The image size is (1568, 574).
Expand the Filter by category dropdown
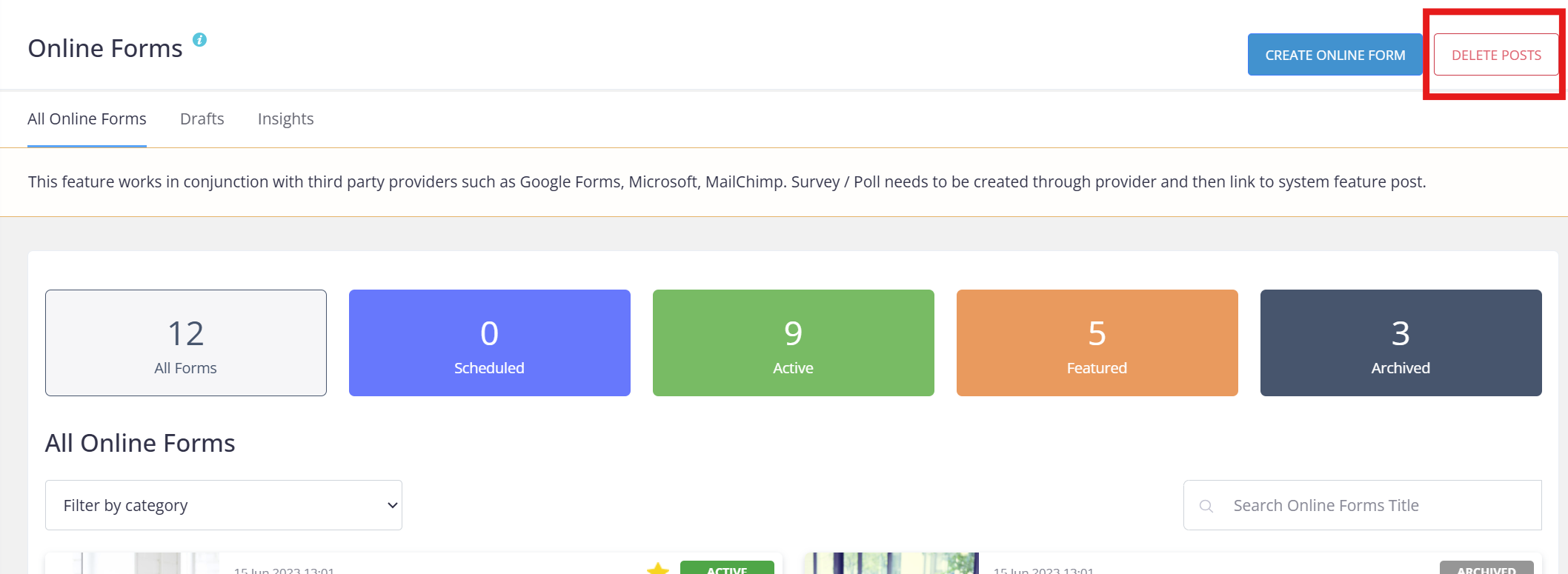(x=224, y=505)
